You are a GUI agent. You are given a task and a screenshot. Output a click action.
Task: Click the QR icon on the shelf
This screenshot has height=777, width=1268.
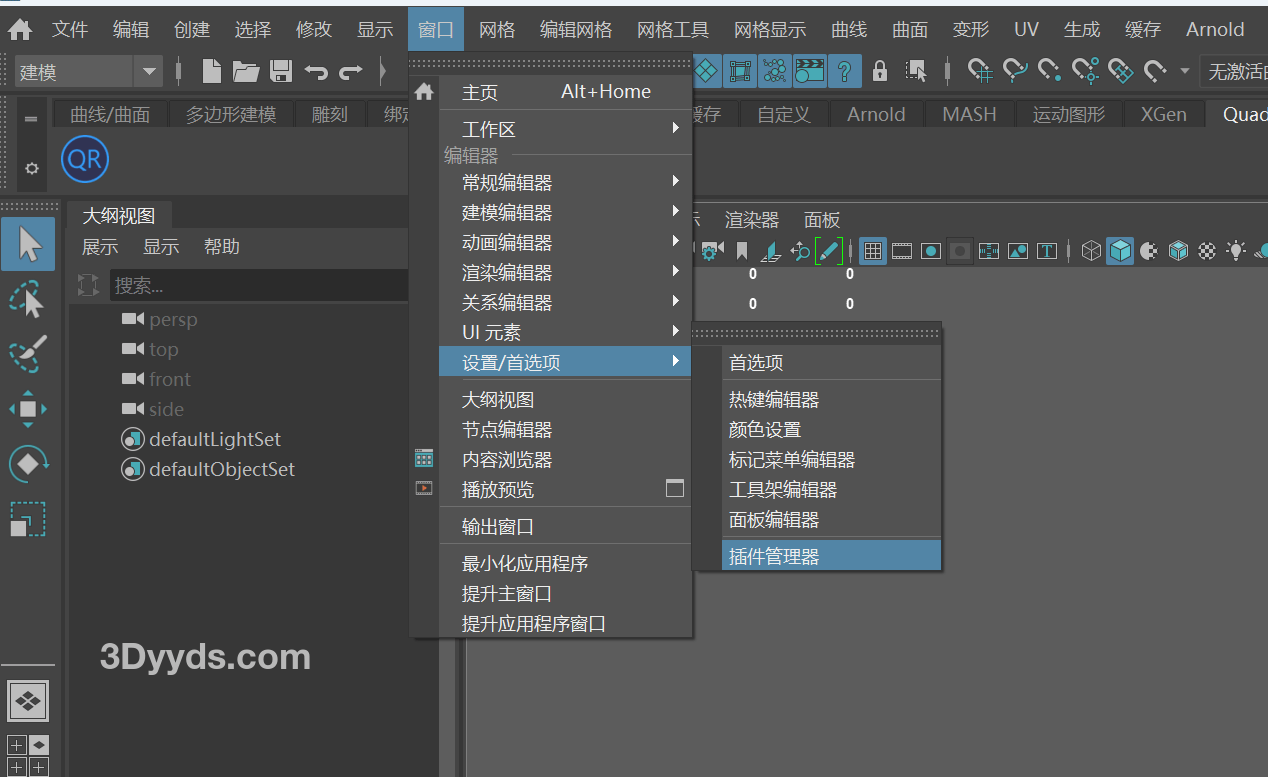tap(84, 159)
